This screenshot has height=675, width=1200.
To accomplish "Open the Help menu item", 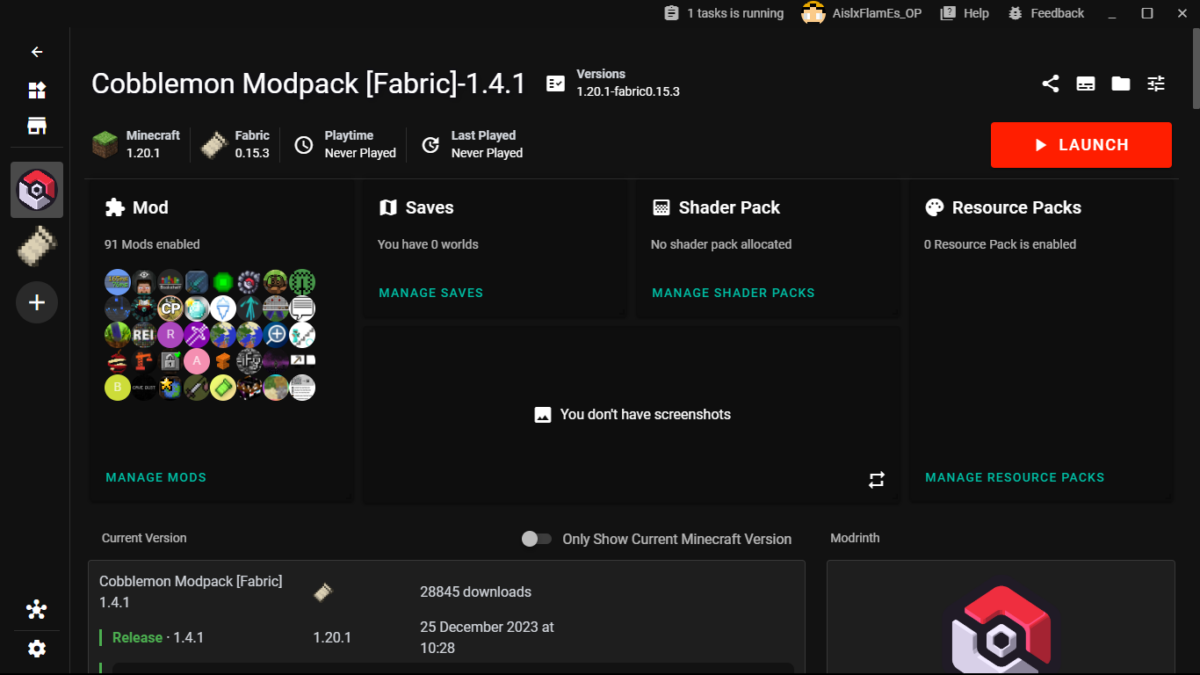I will click(x=965, y=13).
